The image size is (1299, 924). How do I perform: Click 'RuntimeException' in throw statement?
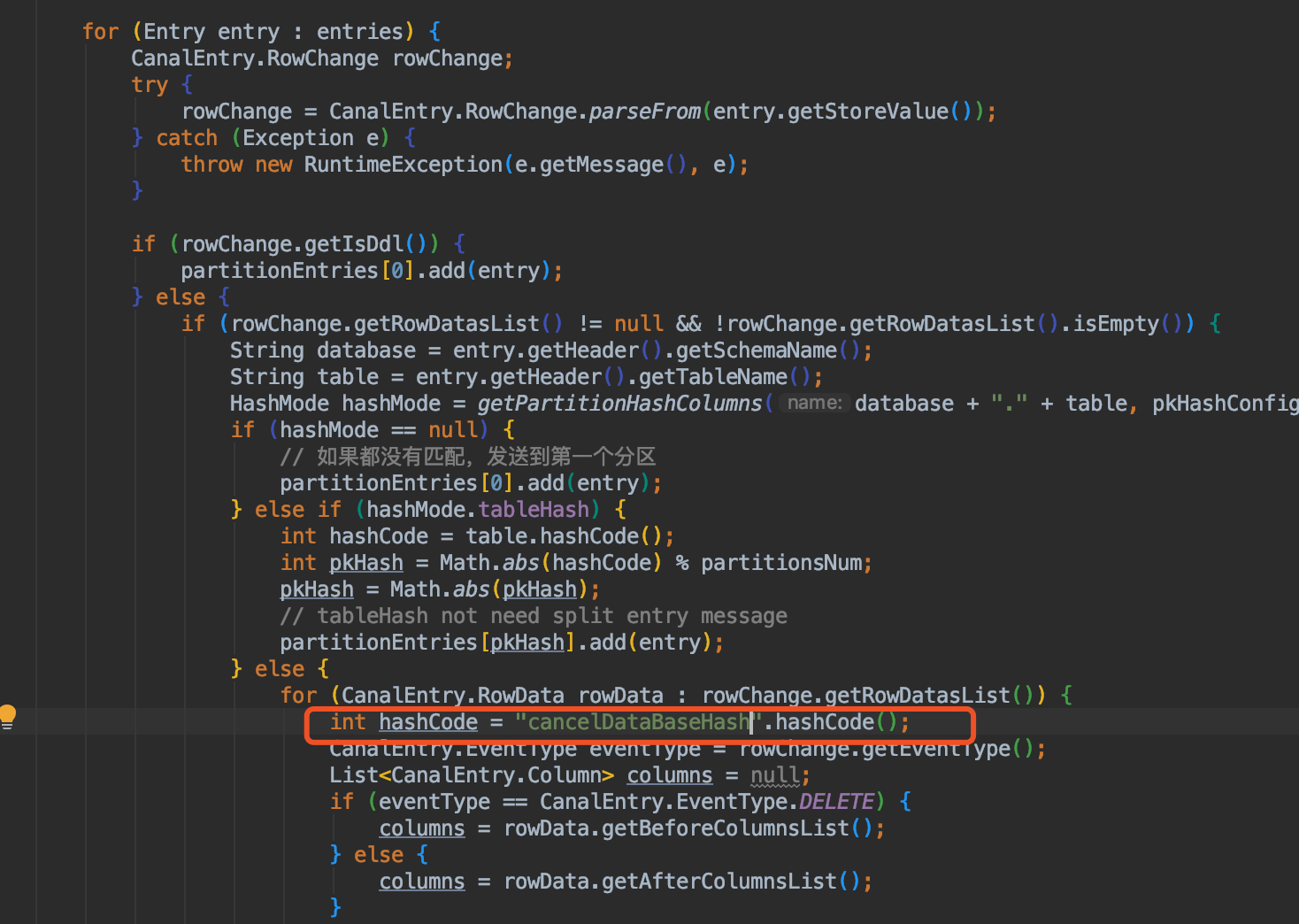click(404, 165)
